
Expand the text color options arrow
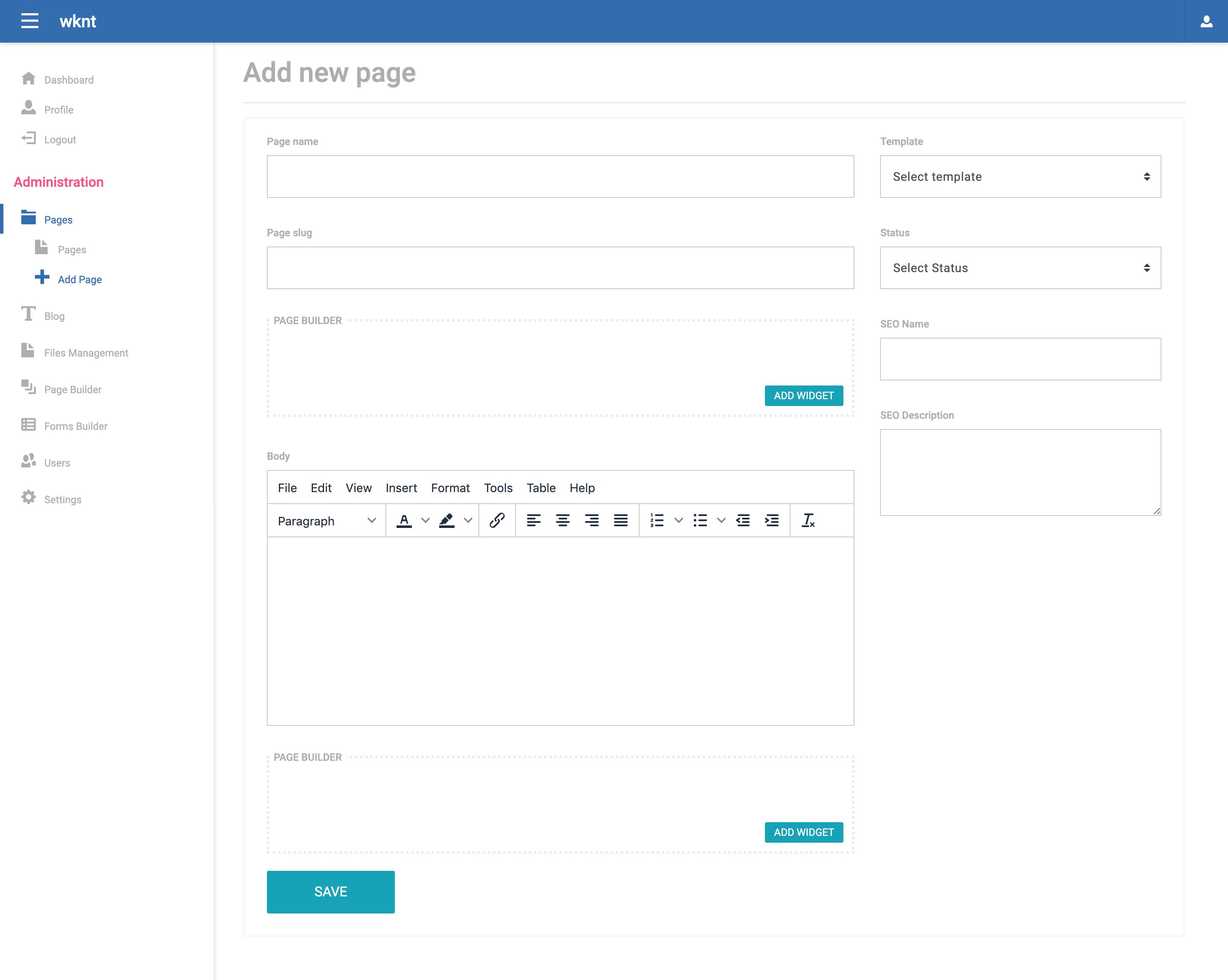click(x=425, y=521)
